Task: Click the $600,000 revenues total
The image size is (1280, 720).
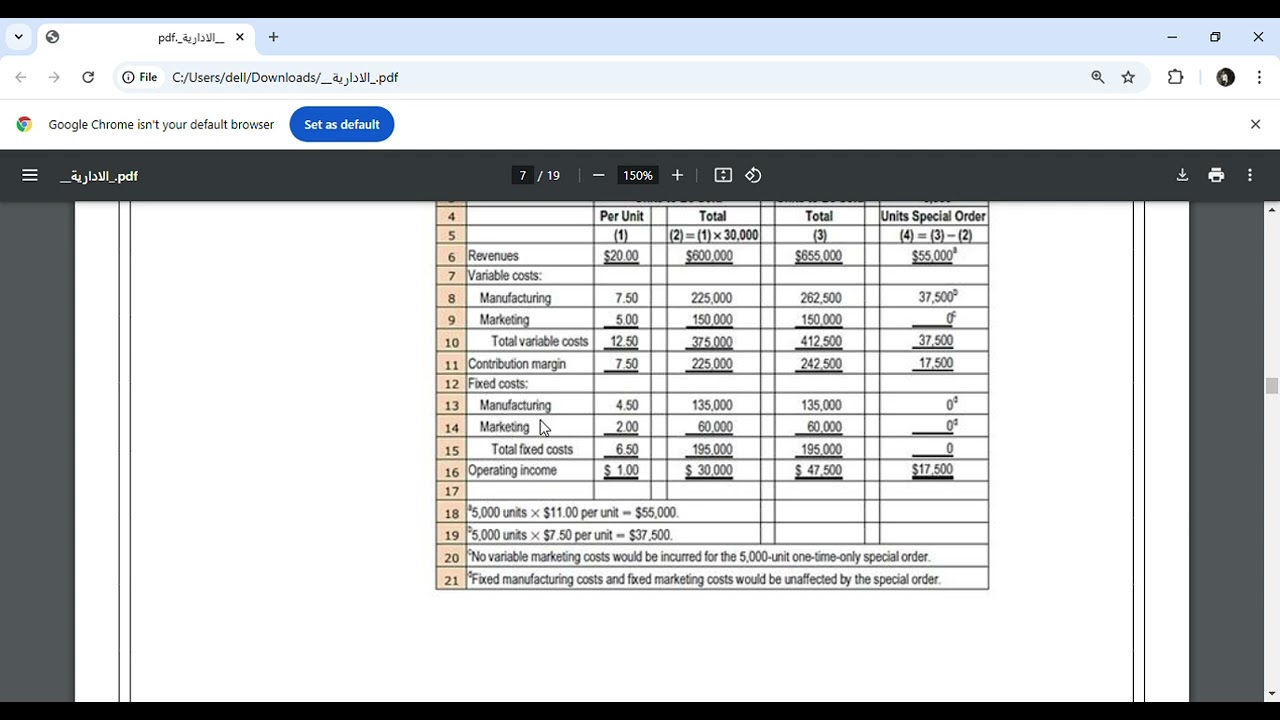Action: coord(709,256)
